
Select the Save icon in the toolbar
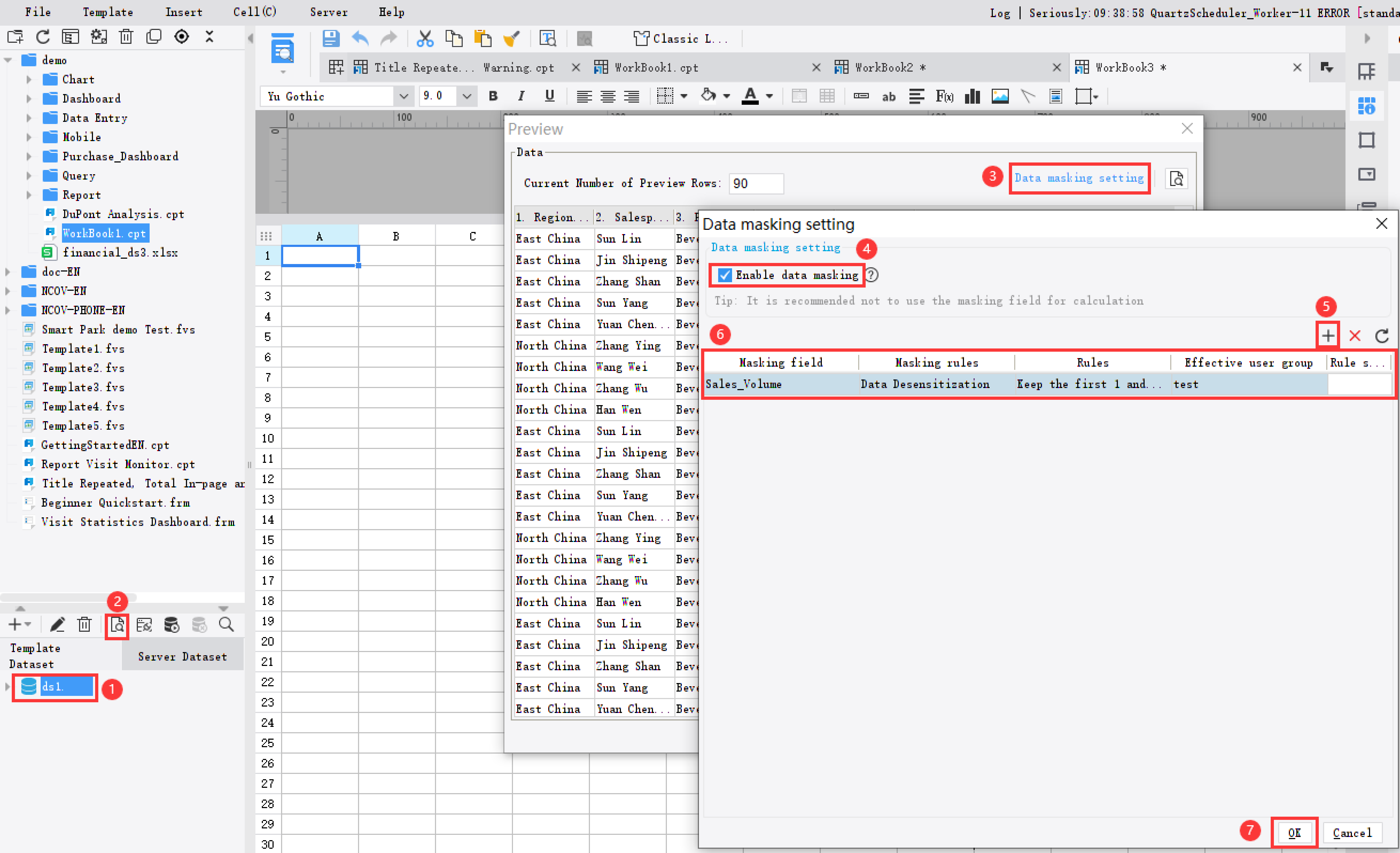click(x=331, y=38)
